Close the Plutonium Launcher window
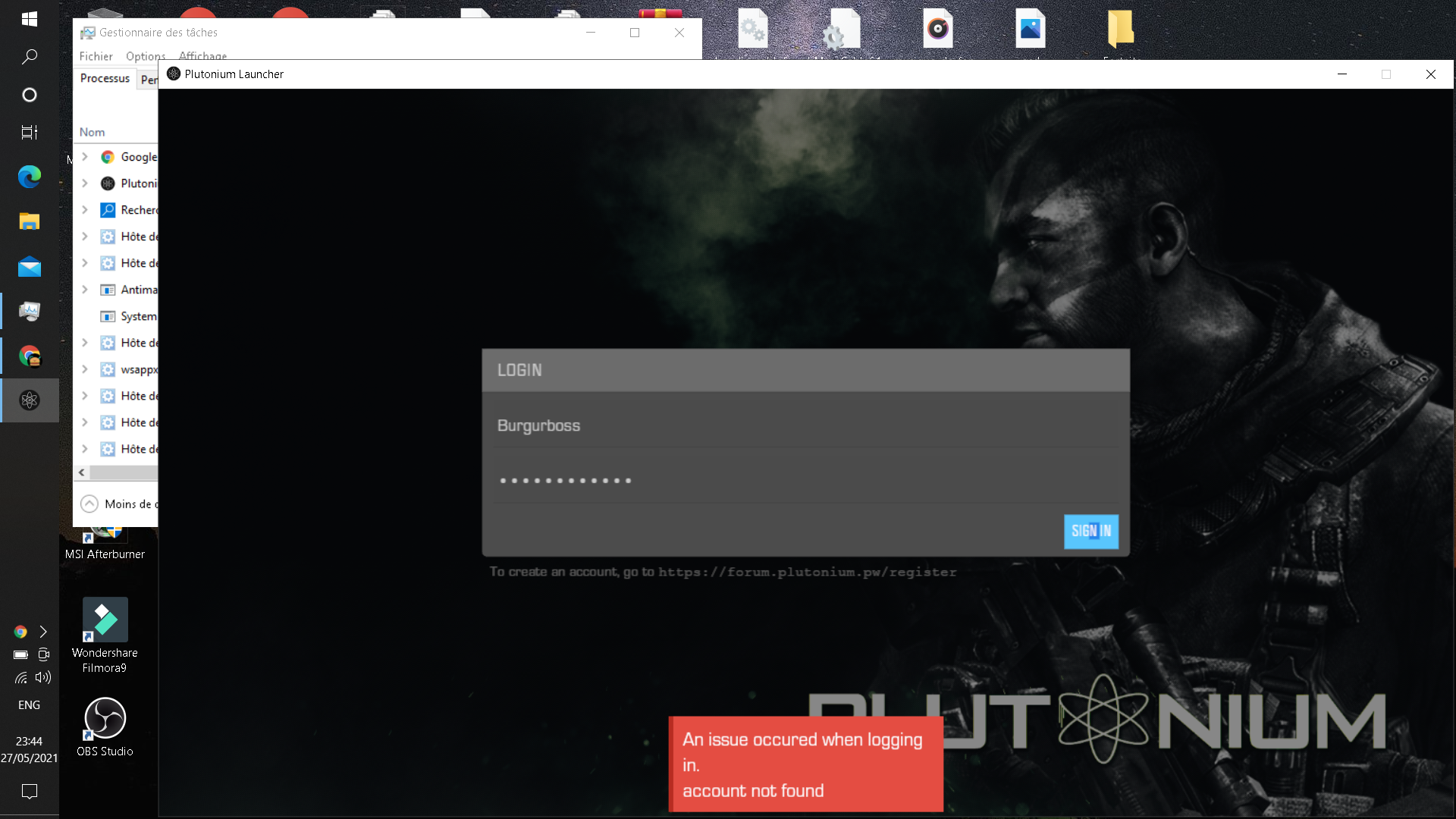 click(1431, 74)
